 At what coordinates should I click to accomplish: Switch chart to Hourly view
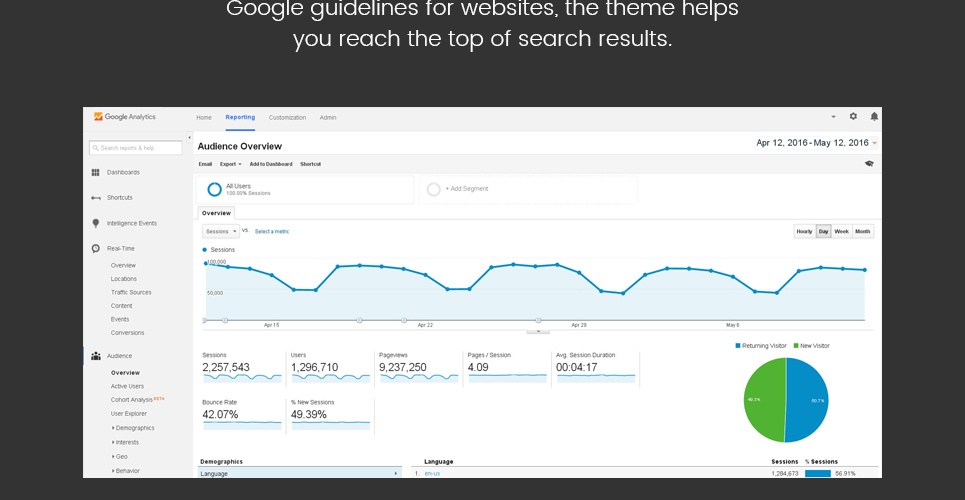click(x=804, y=232)
